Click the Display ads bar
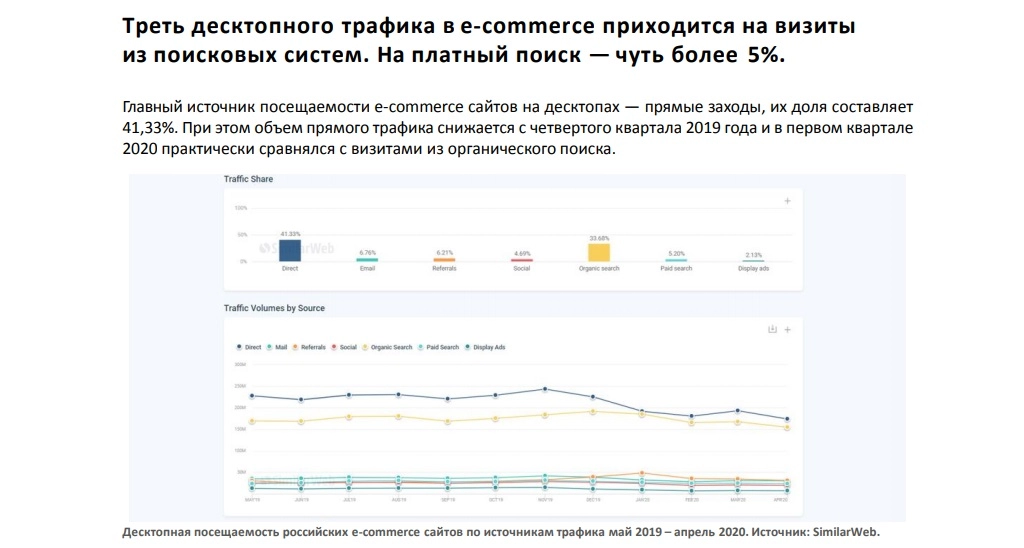 coord(753,261)
